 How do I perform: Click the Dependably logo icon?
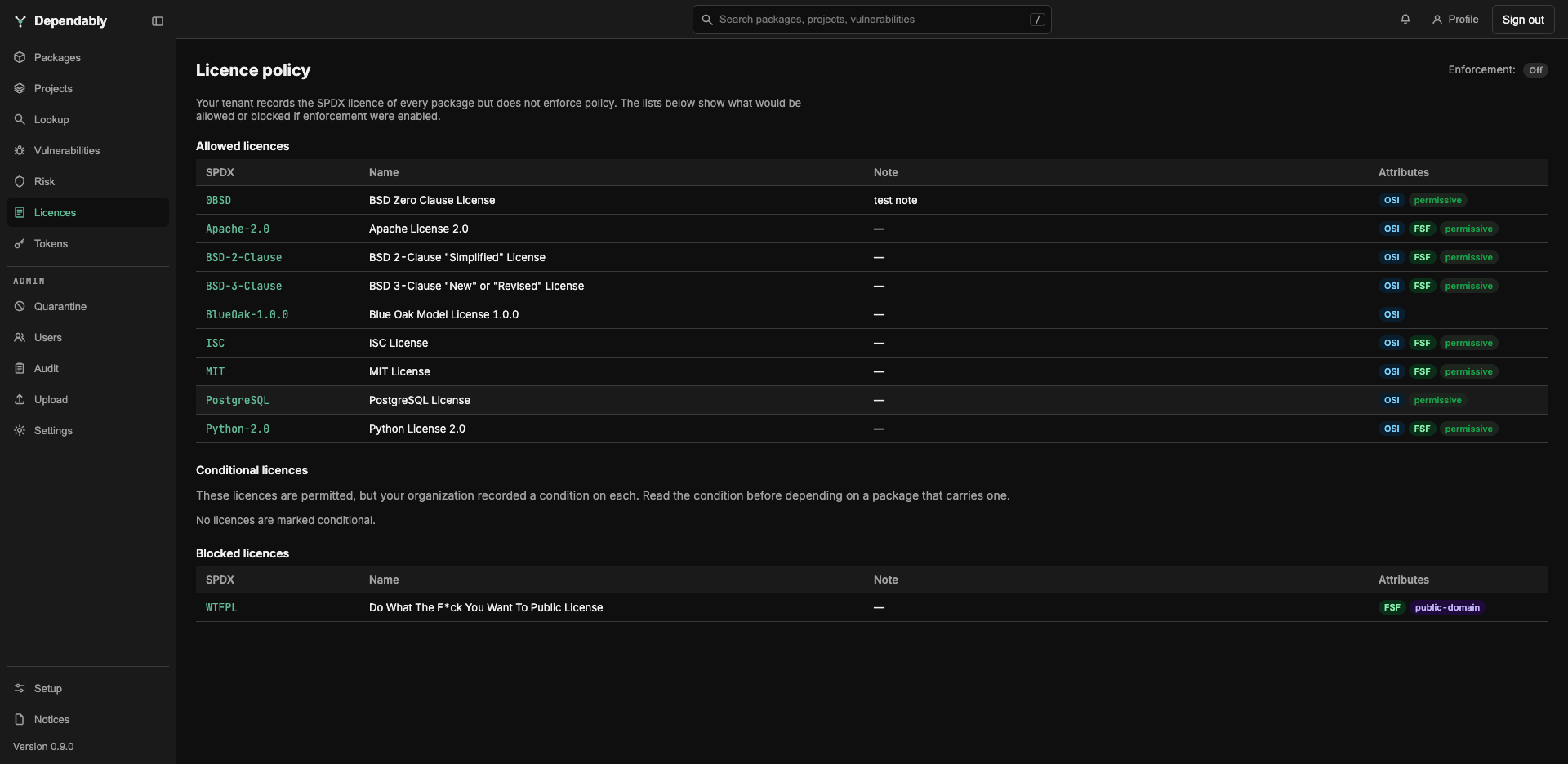pyautogui.click(x=20, y=21)
